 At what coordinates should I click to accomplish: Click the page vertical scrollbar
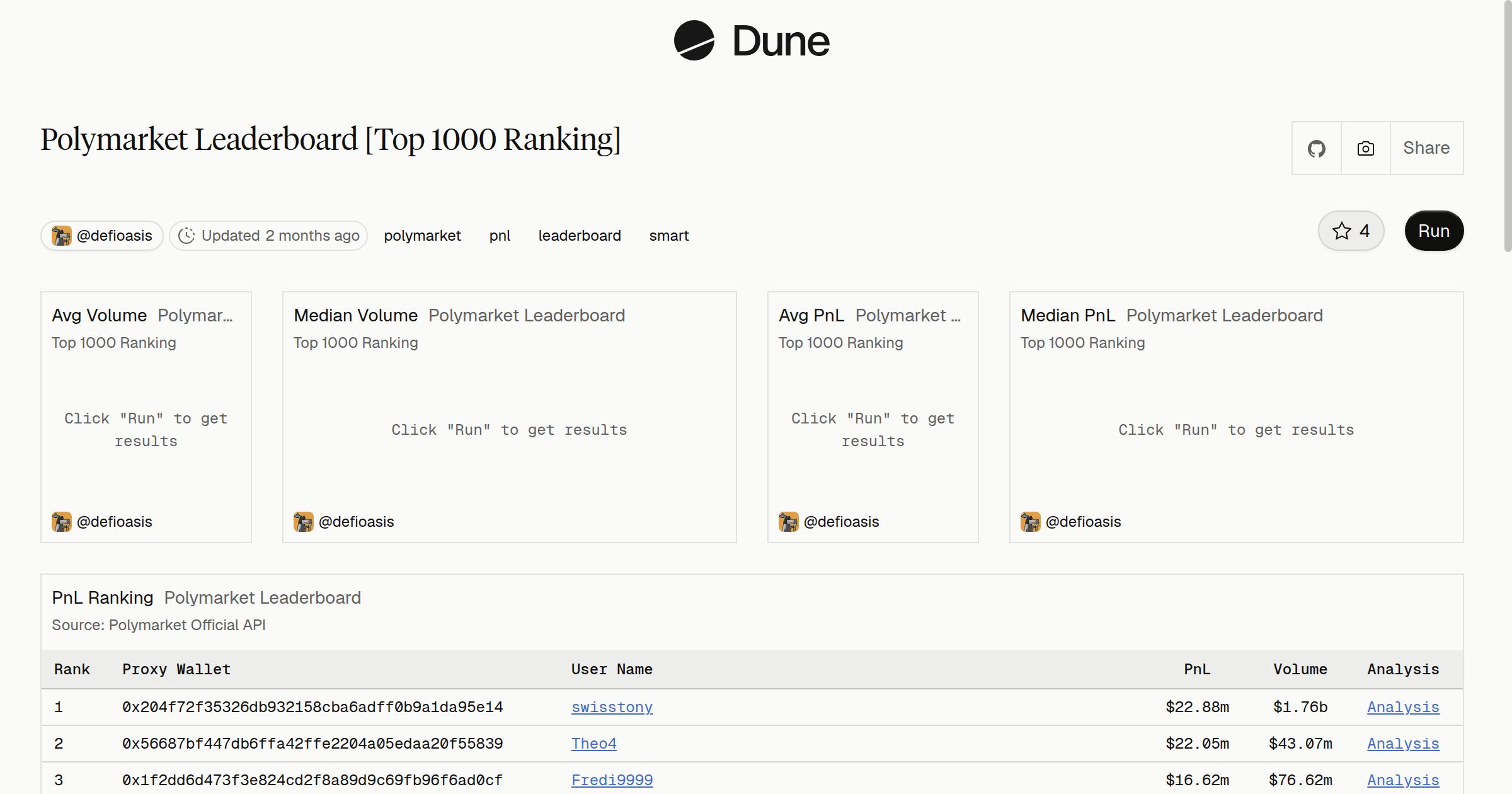(x=1508, y=126)
